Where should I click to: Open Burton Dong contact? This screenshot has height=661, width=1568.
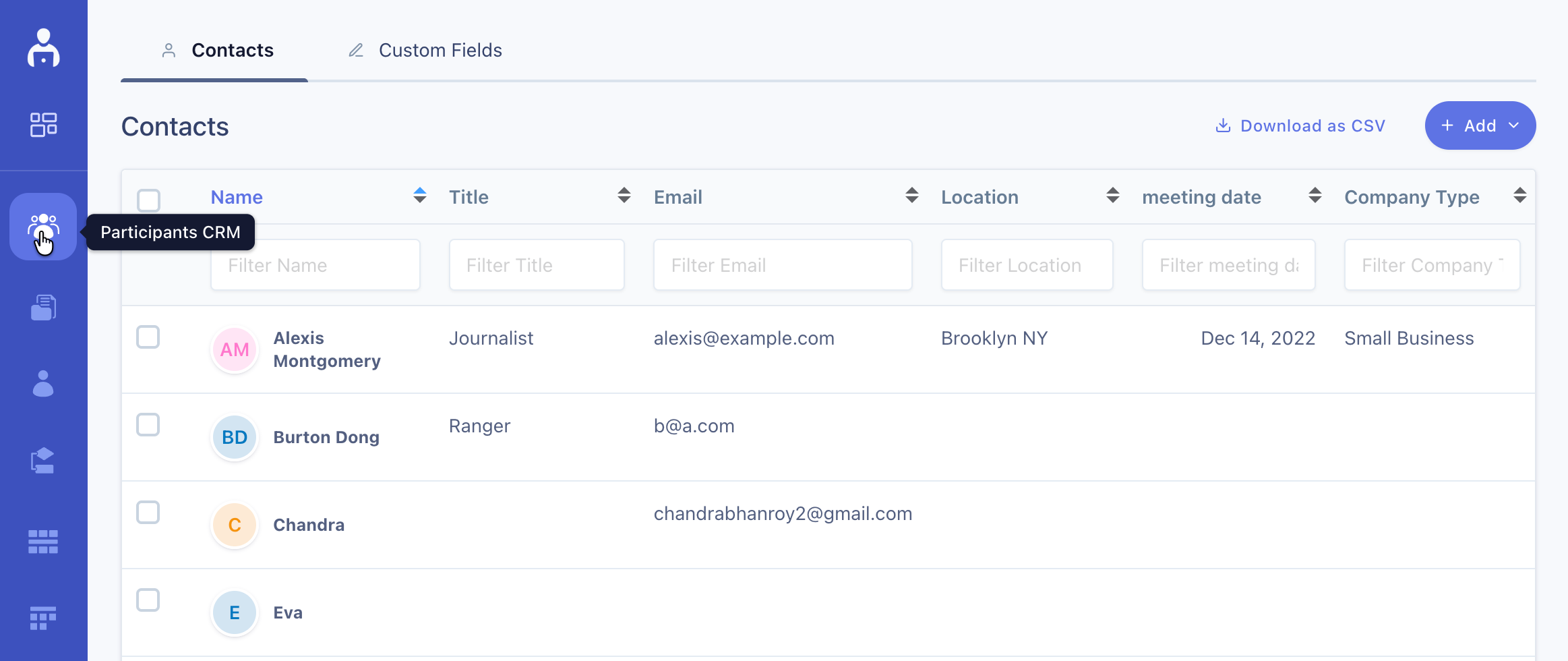tap(326, 437)
